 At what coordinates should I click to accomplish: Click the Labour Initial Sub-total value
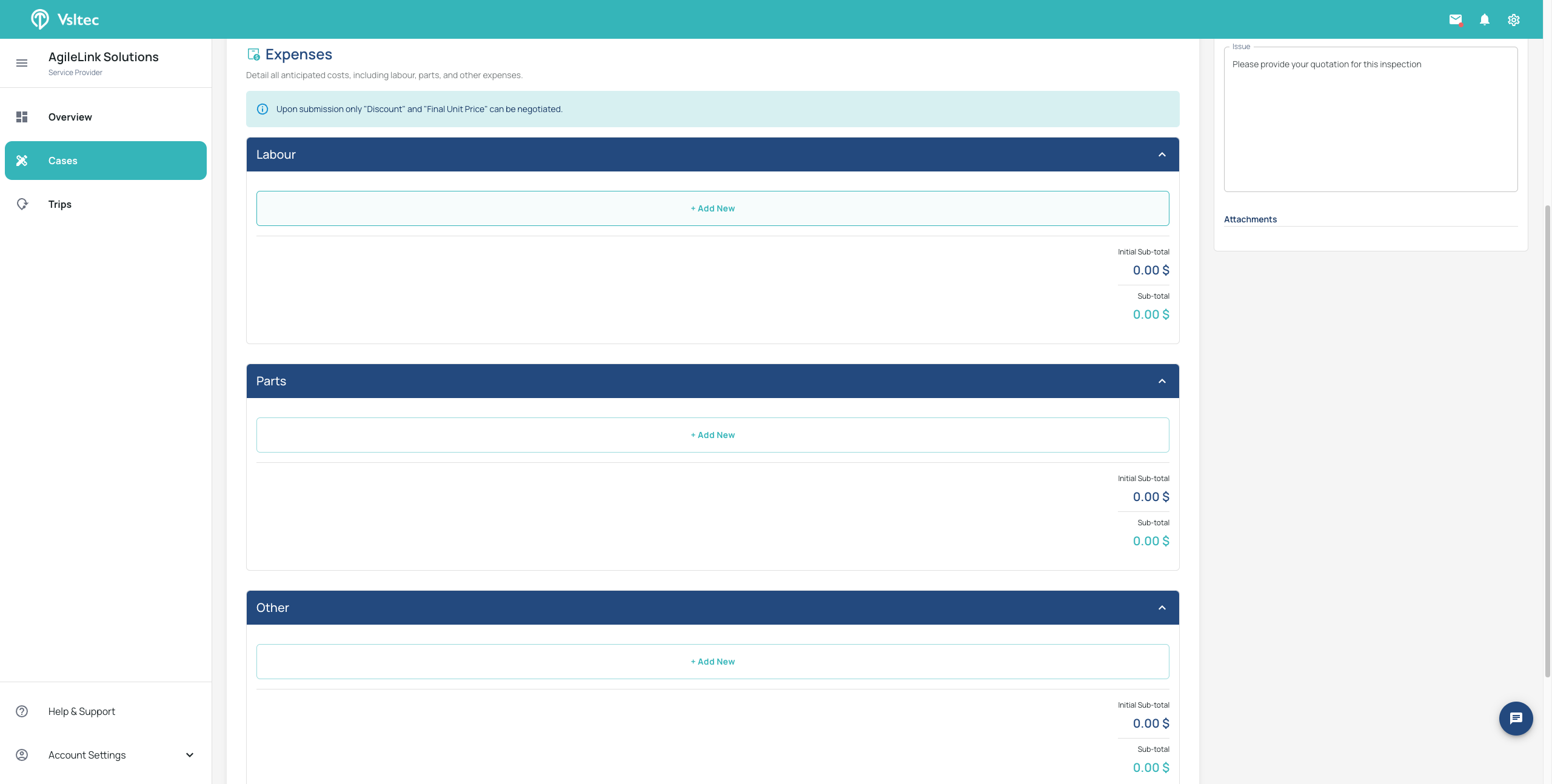[1151, 270]
